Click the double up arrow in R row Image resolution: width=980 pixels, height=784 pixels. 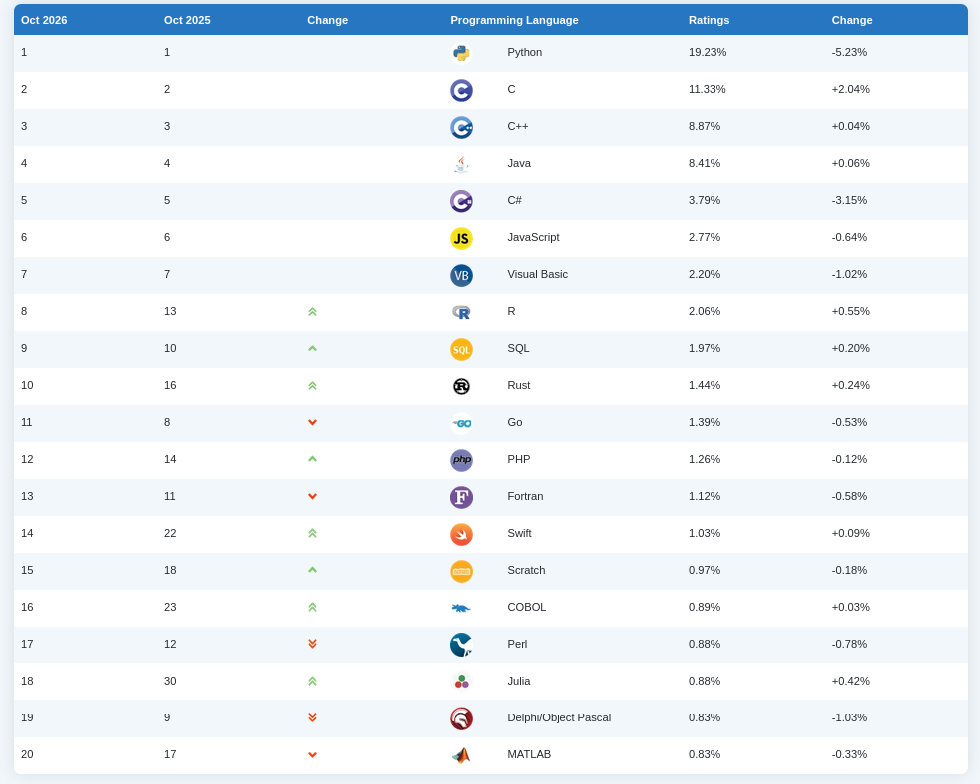tap(312, 311)
